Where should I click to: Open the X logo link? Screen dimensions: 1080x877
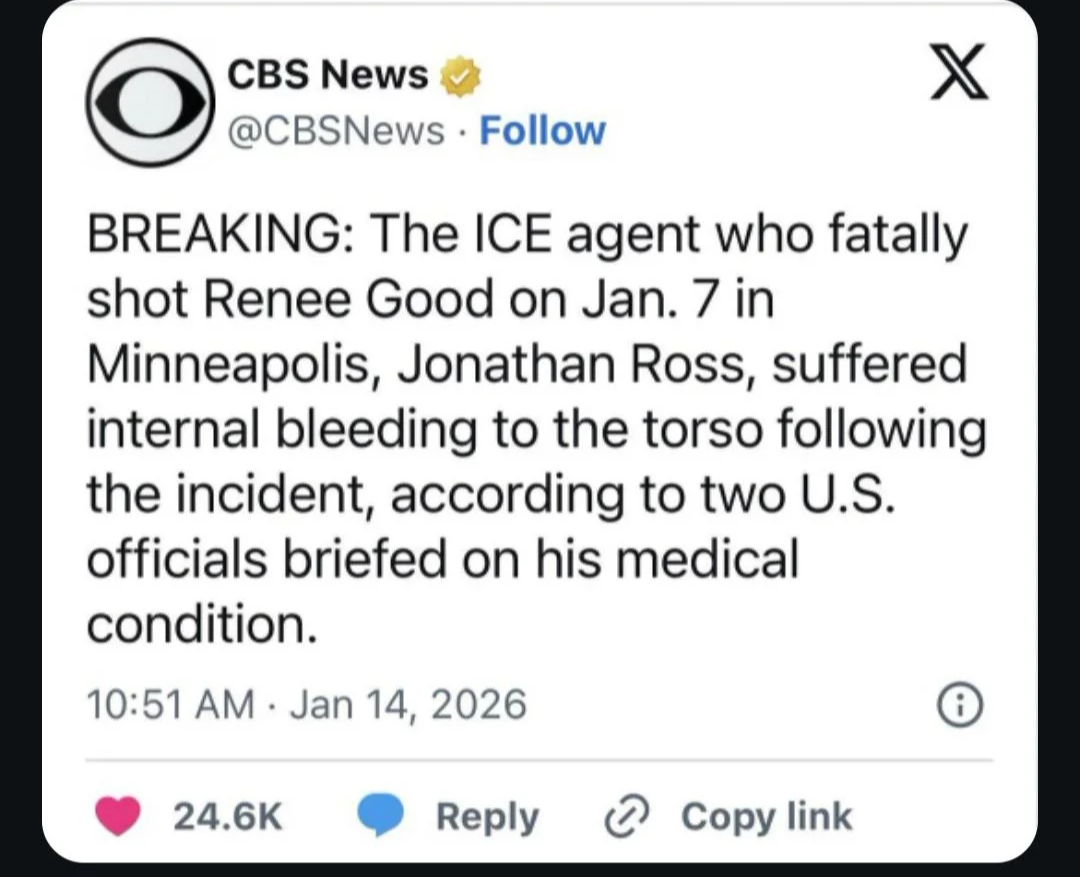(x=959, y=73)
